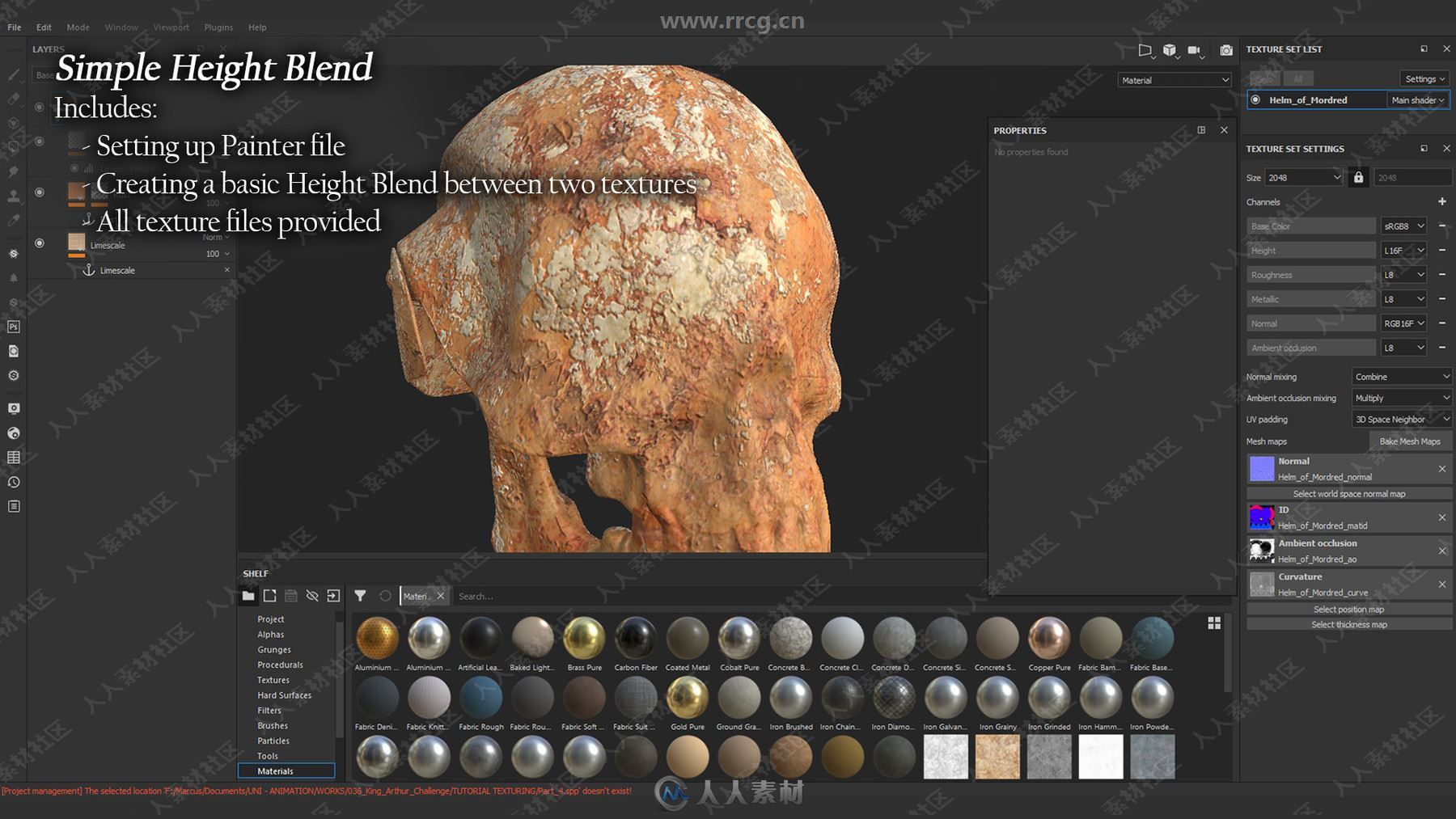Open the history clock icon in left sidebar
Image resolution: width=1456 pixels, height=819 pixels.
point(14,482)
